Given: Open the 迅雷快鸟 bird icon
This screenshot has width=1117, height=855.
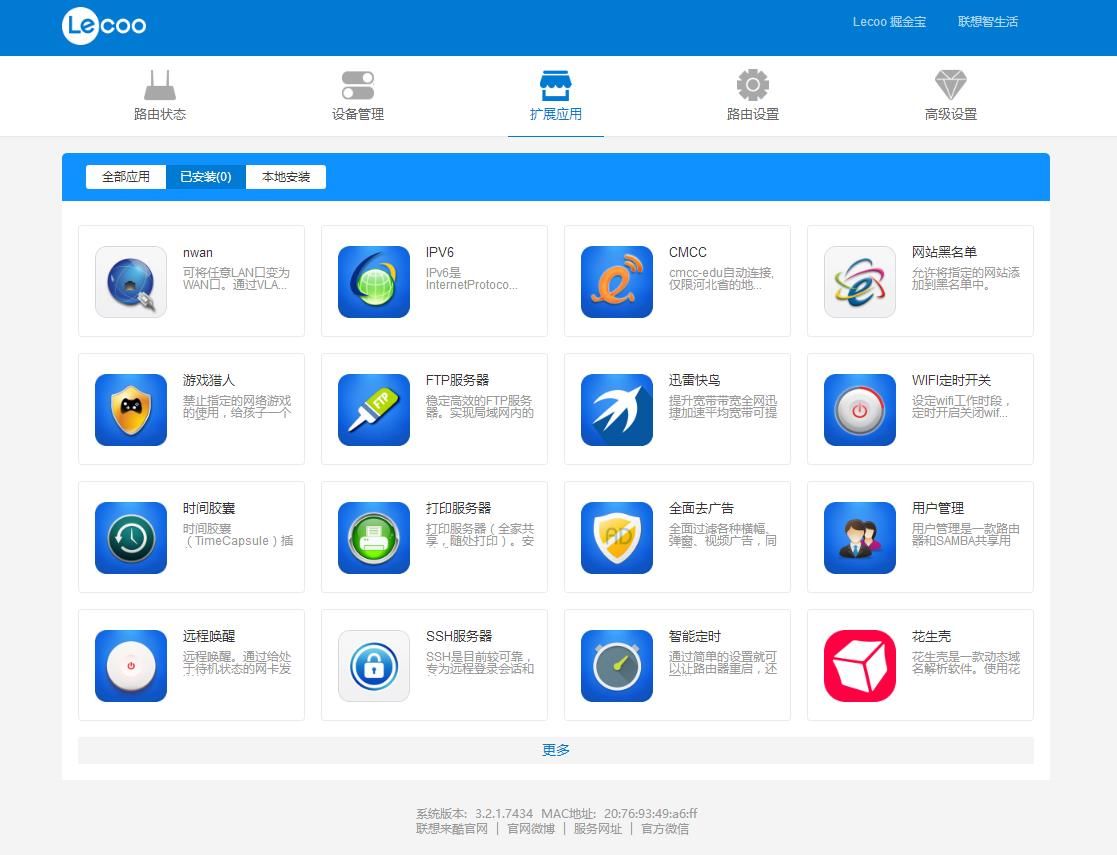Looking at the screenshot, I should tap(617, 410).
